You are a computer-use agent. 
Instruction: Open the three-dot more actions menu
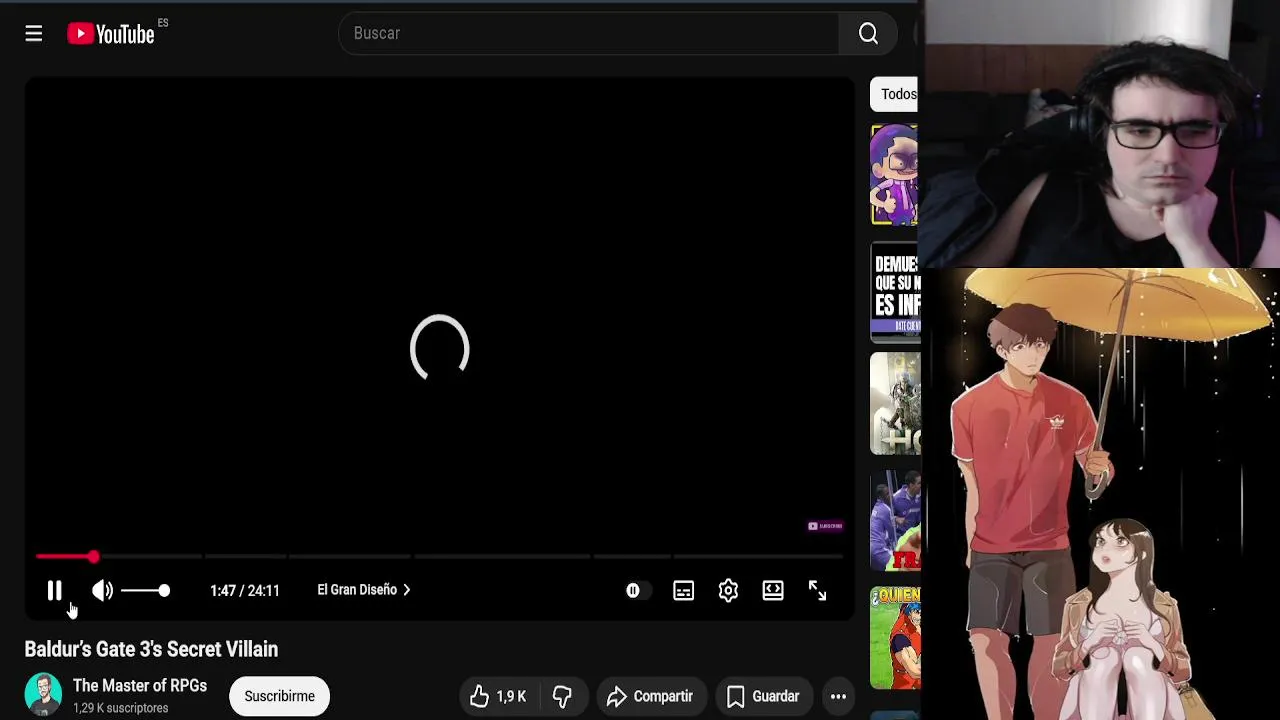[x=838, y=696]
